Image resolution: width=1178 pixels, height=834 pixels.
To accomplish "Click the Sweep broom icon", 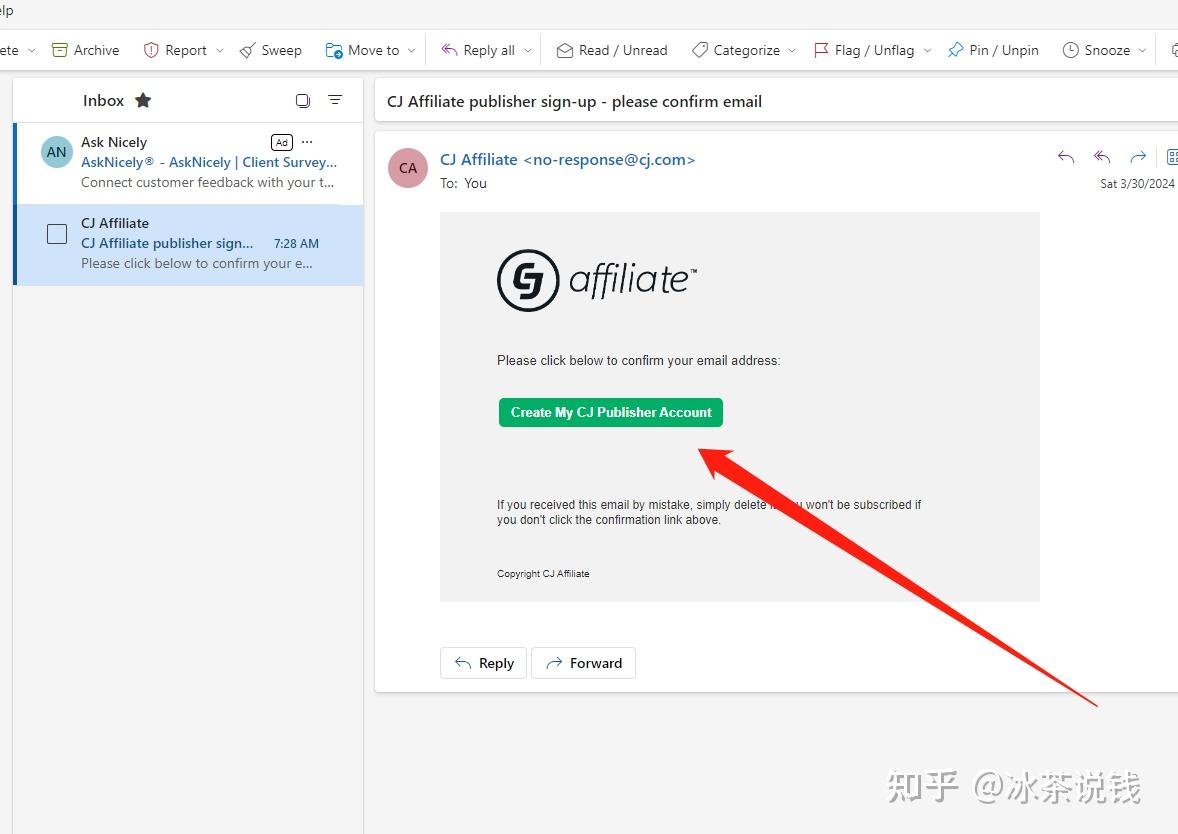I will coord(247,50).
